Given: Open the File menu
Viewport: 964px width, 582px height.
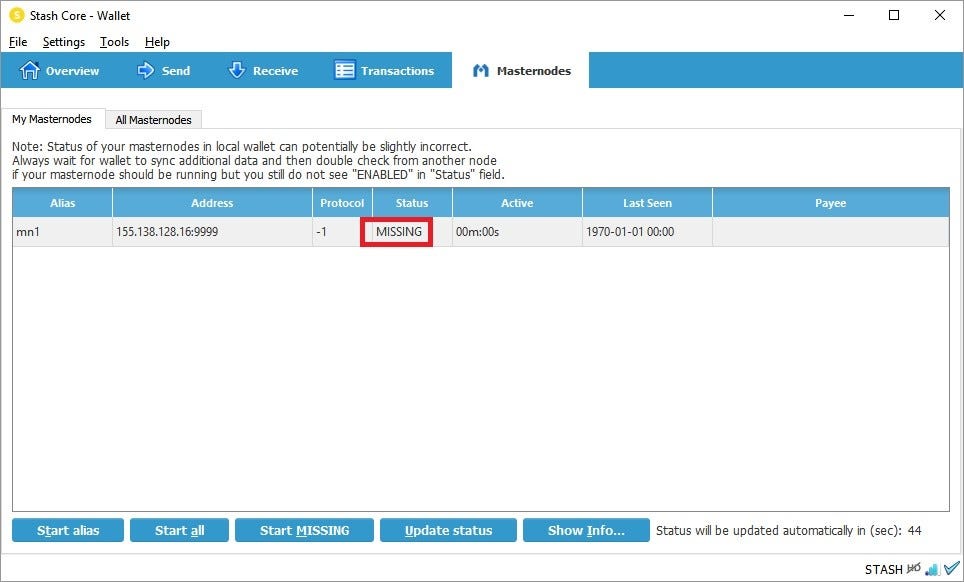Looking at the screenshot, I should pos(18,42).
